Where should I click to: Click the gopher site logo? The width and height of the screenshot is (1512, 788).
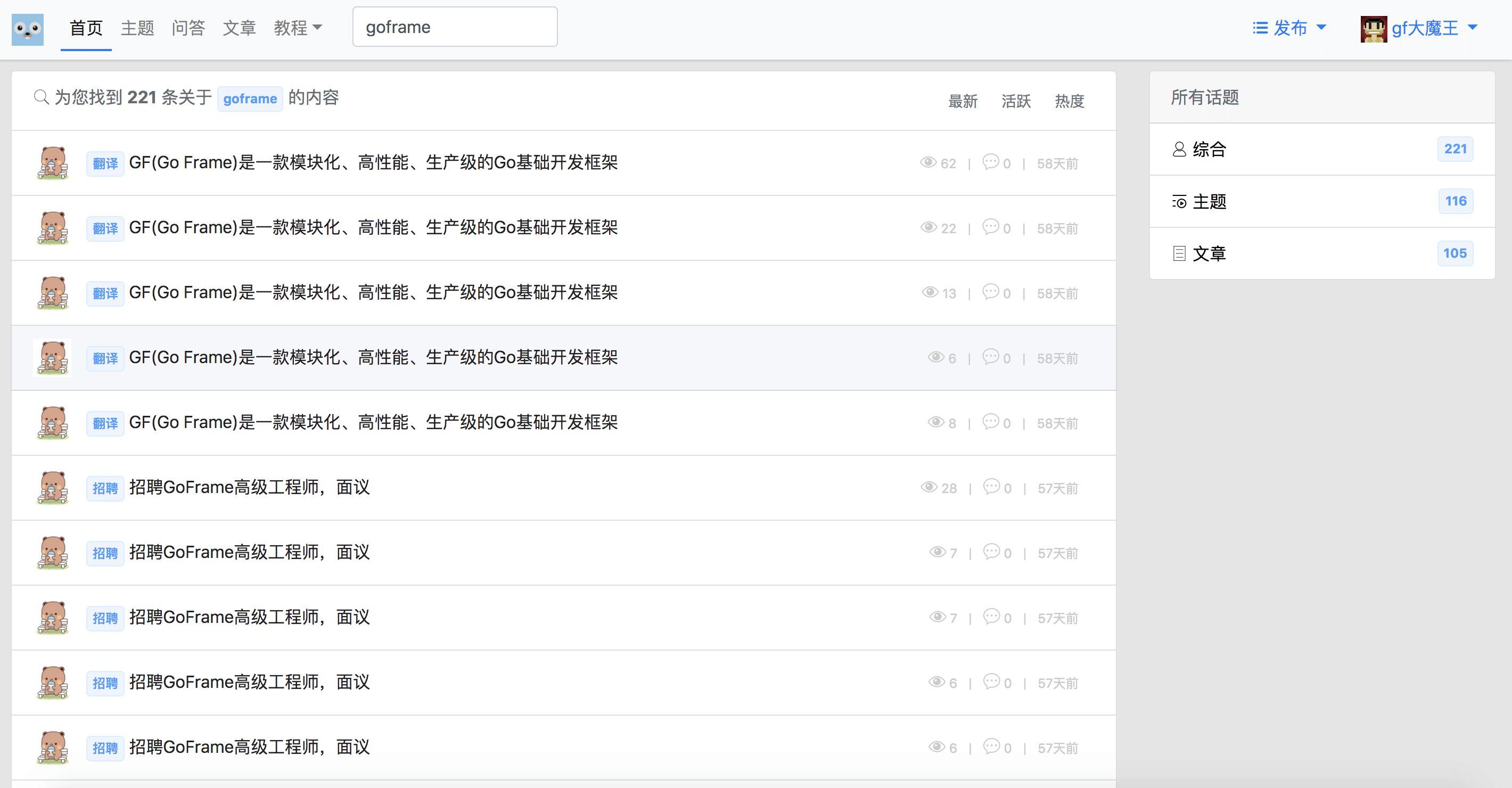(28, 29)
